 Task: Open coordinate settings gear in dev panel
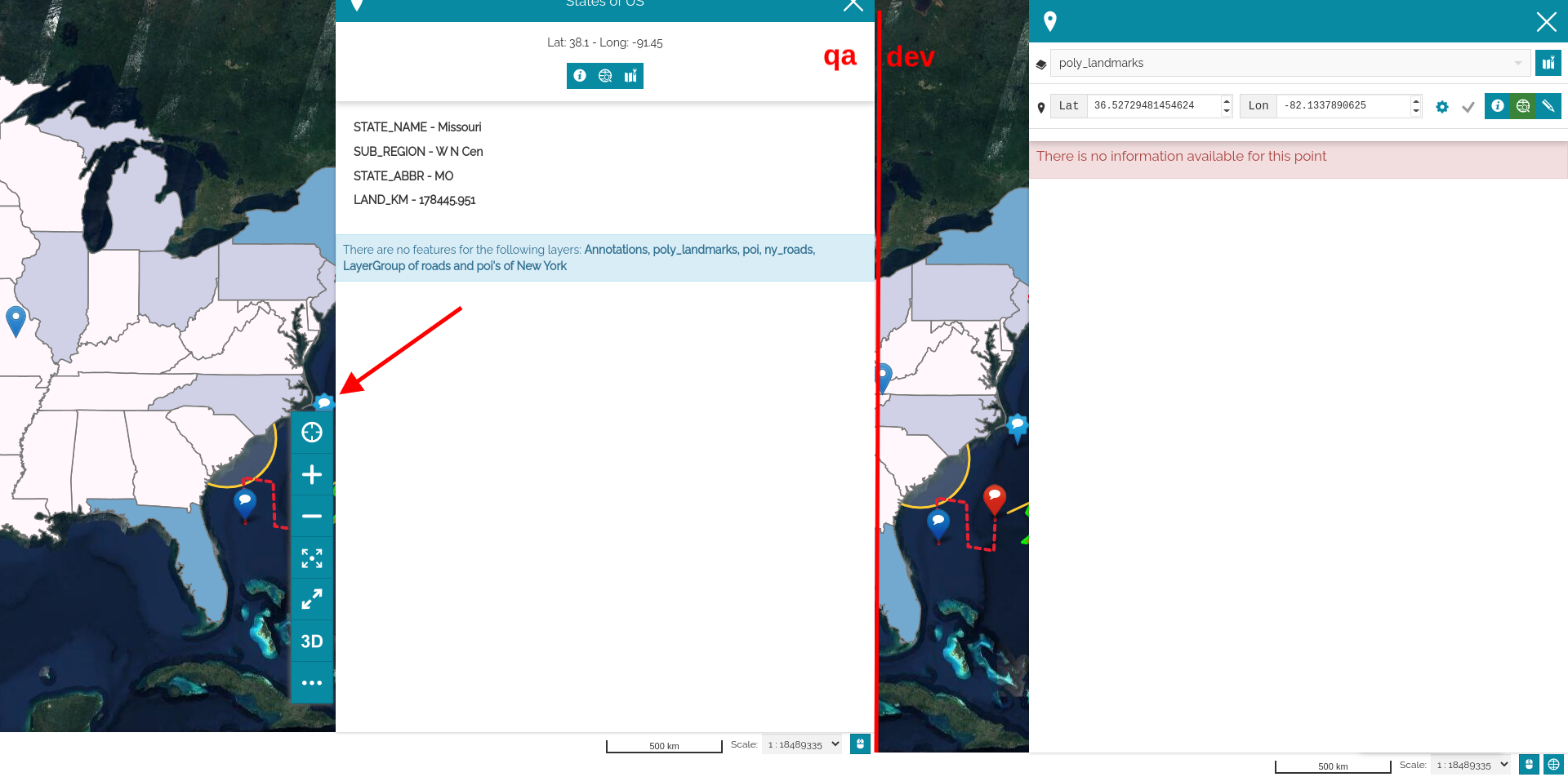pos(1442,107)
